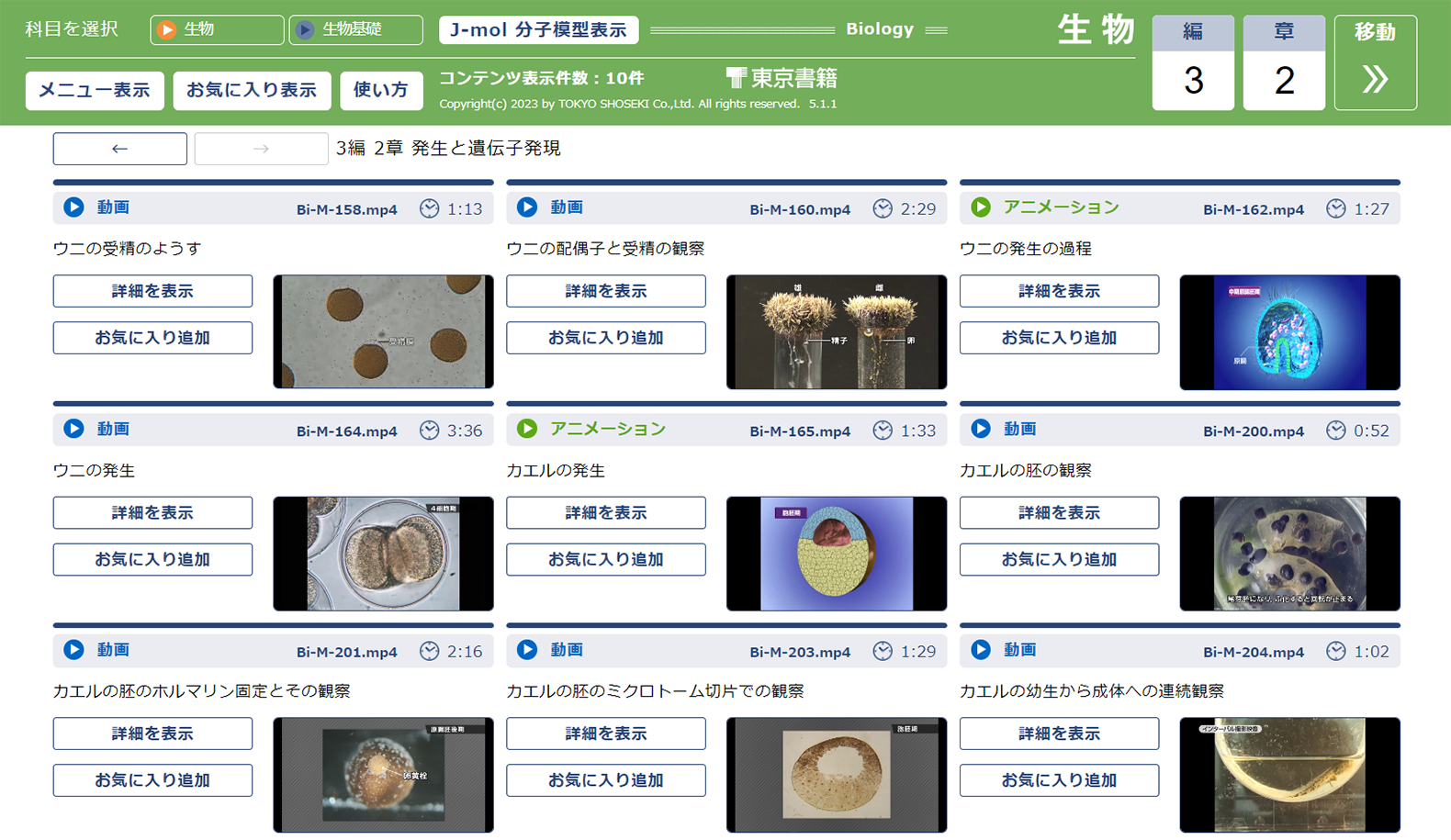Viewport: 1451px width, 840px height.
Task: Click the play icon for Bi-M-158.mp4
Action: click(x=73, y=207)
